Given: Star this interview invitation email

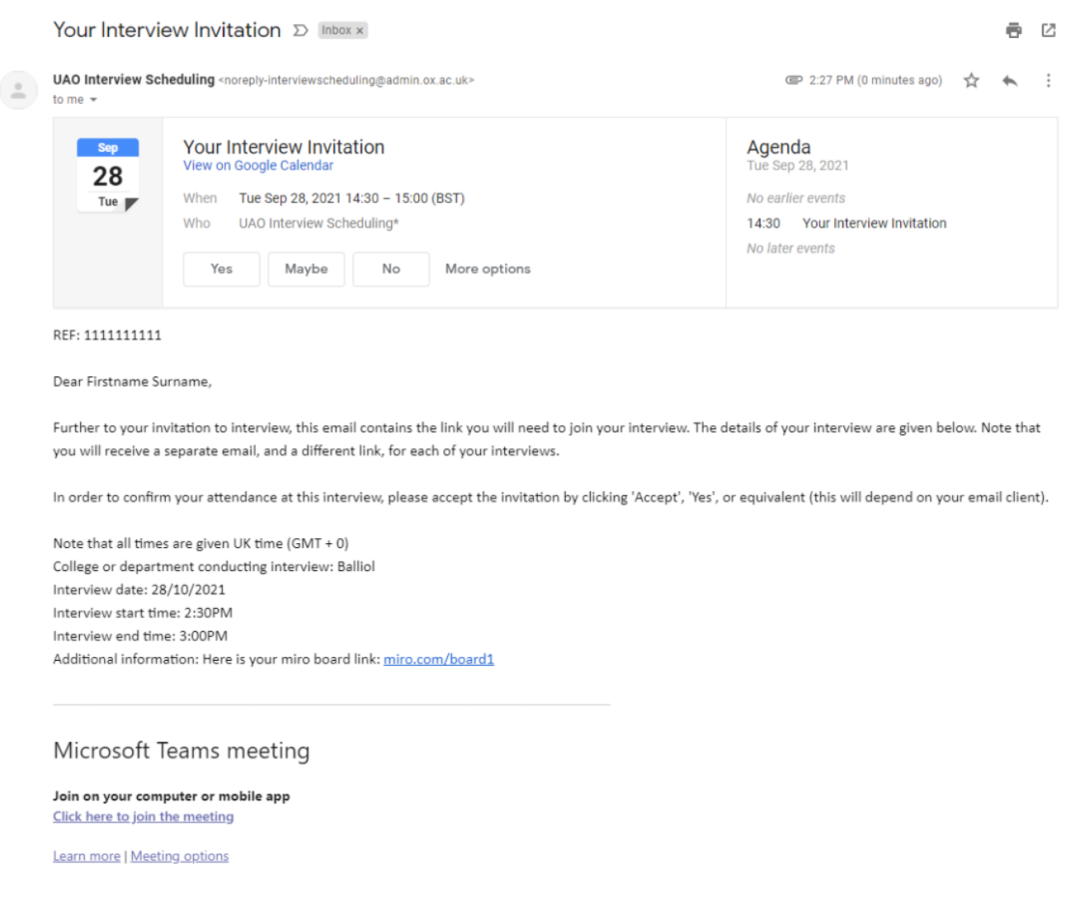Looking at the screenshot, I should [x=971, y=81].
